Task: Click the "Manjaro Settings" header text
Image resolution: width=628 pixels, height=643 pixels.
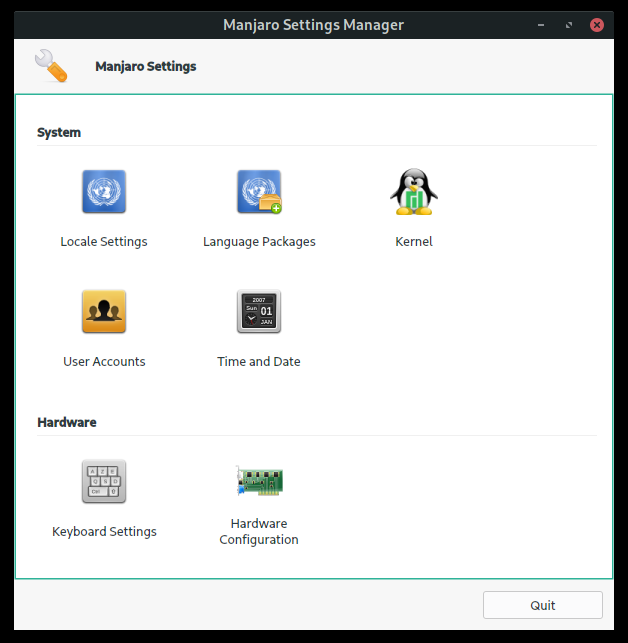Action: tap(146, 66)
